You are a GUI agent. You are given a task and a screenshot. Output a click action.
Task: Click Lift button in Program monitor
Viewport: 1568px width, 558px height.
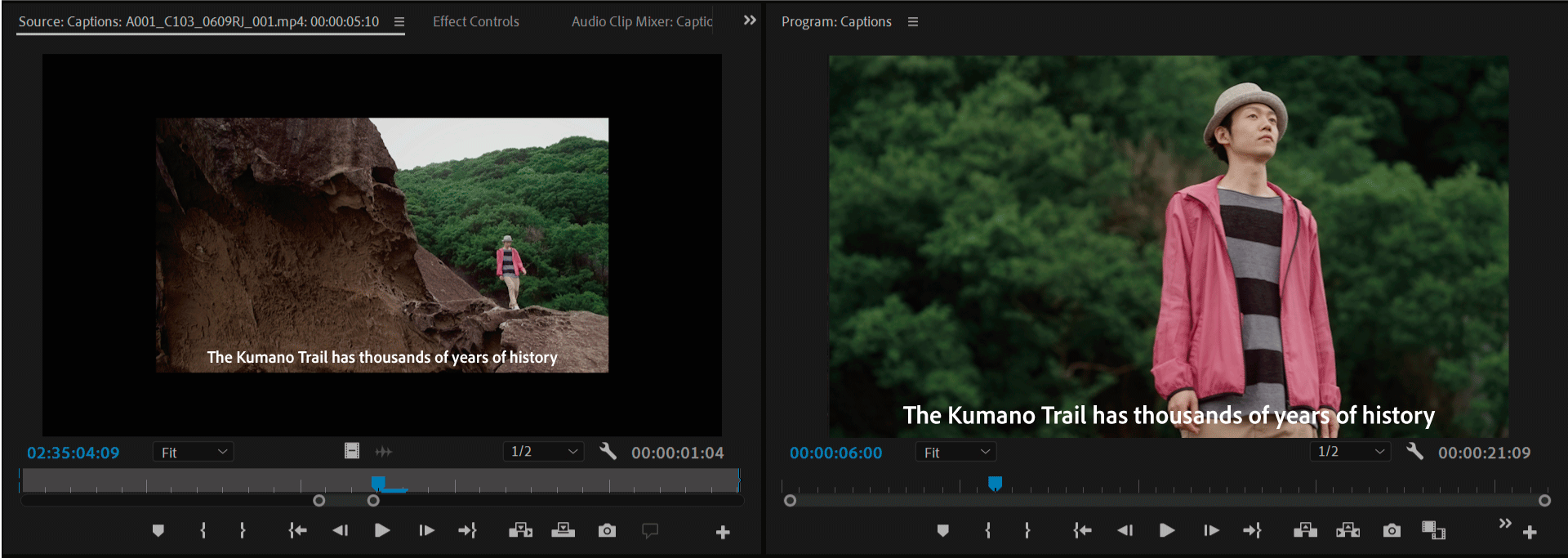(1305, 531)
